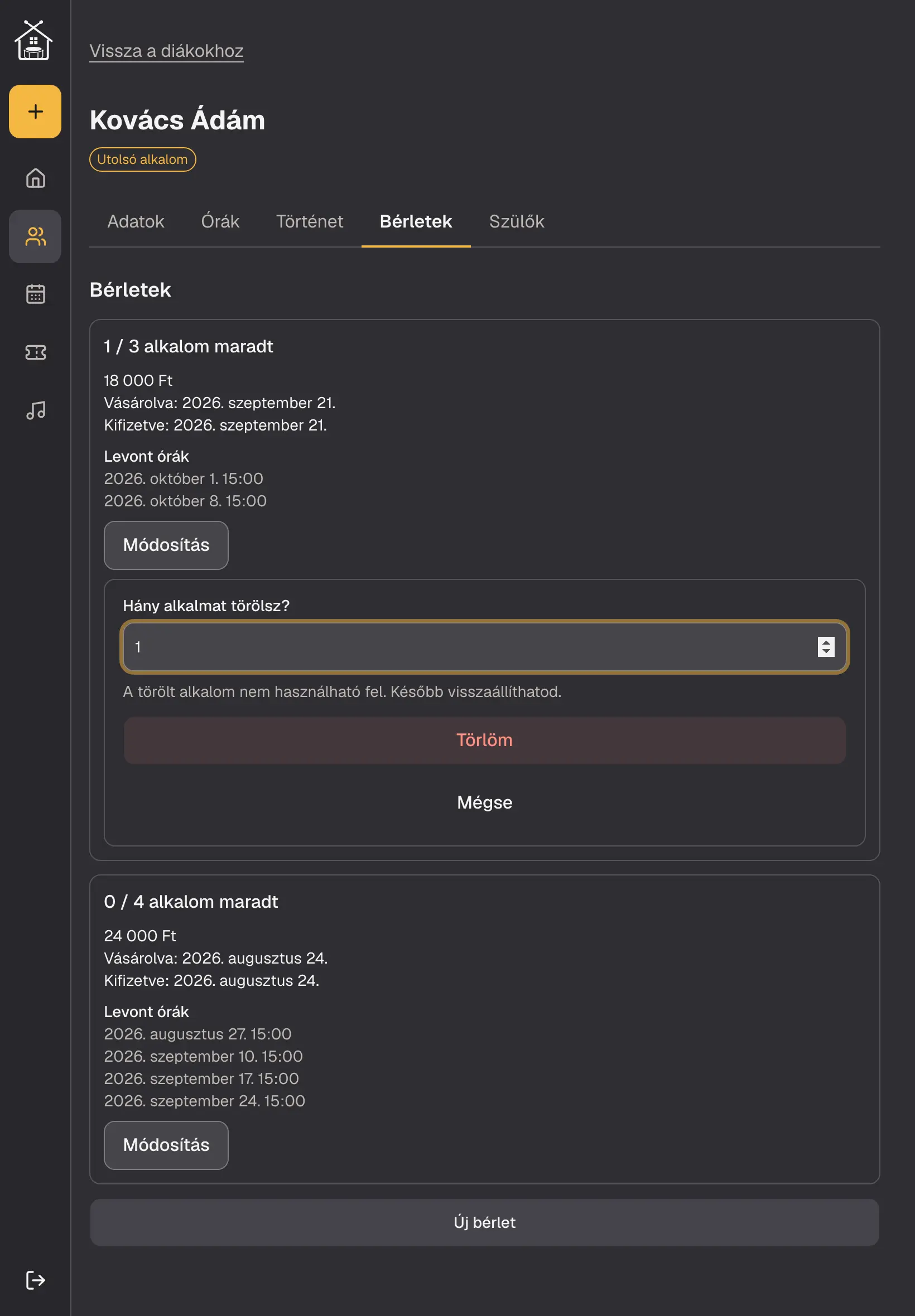Open the ticket passes sidebar icon
The height and width of the screenshot is (1316, 915).
coord(35,352)
